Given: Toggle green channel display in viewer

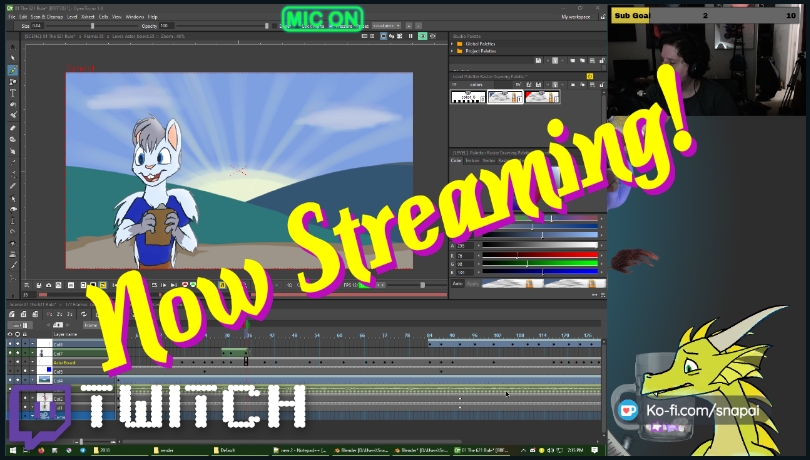Looking at the screenshot, I should coord(193,285).
